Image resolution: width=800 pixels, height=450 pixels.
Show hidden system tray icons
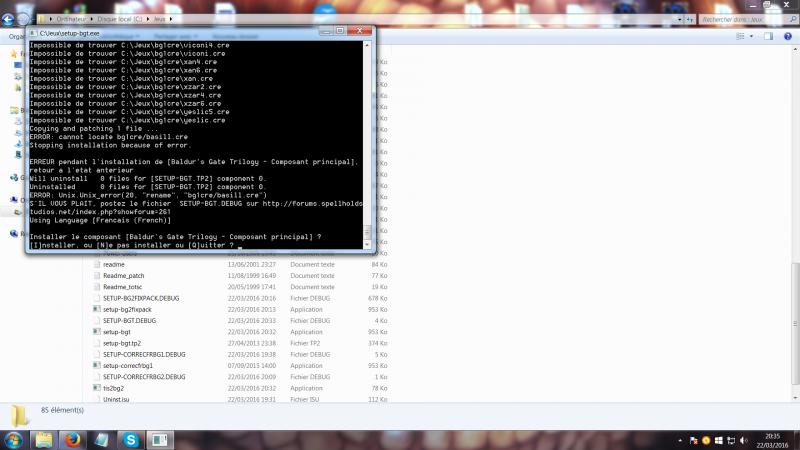tap(680, 440)
